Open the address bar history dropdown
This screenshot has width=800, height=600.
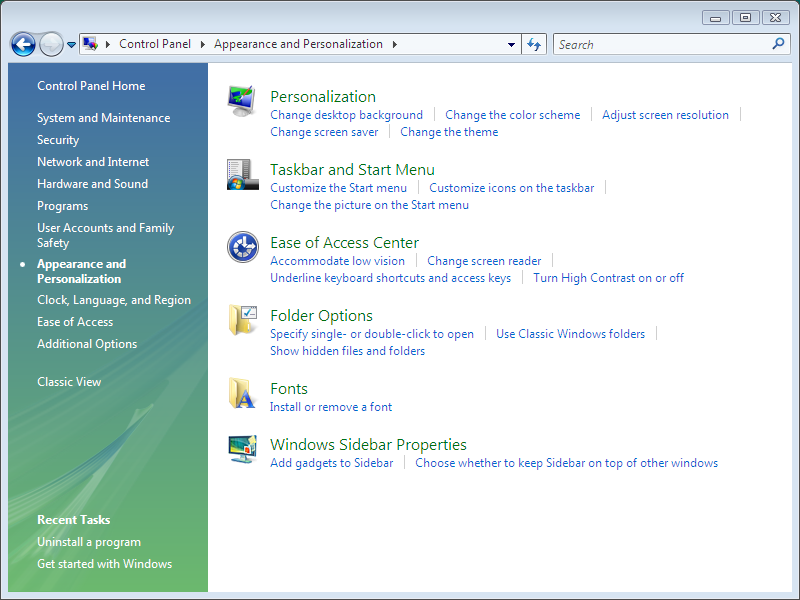pyautogui.click(x=510, y=44)
